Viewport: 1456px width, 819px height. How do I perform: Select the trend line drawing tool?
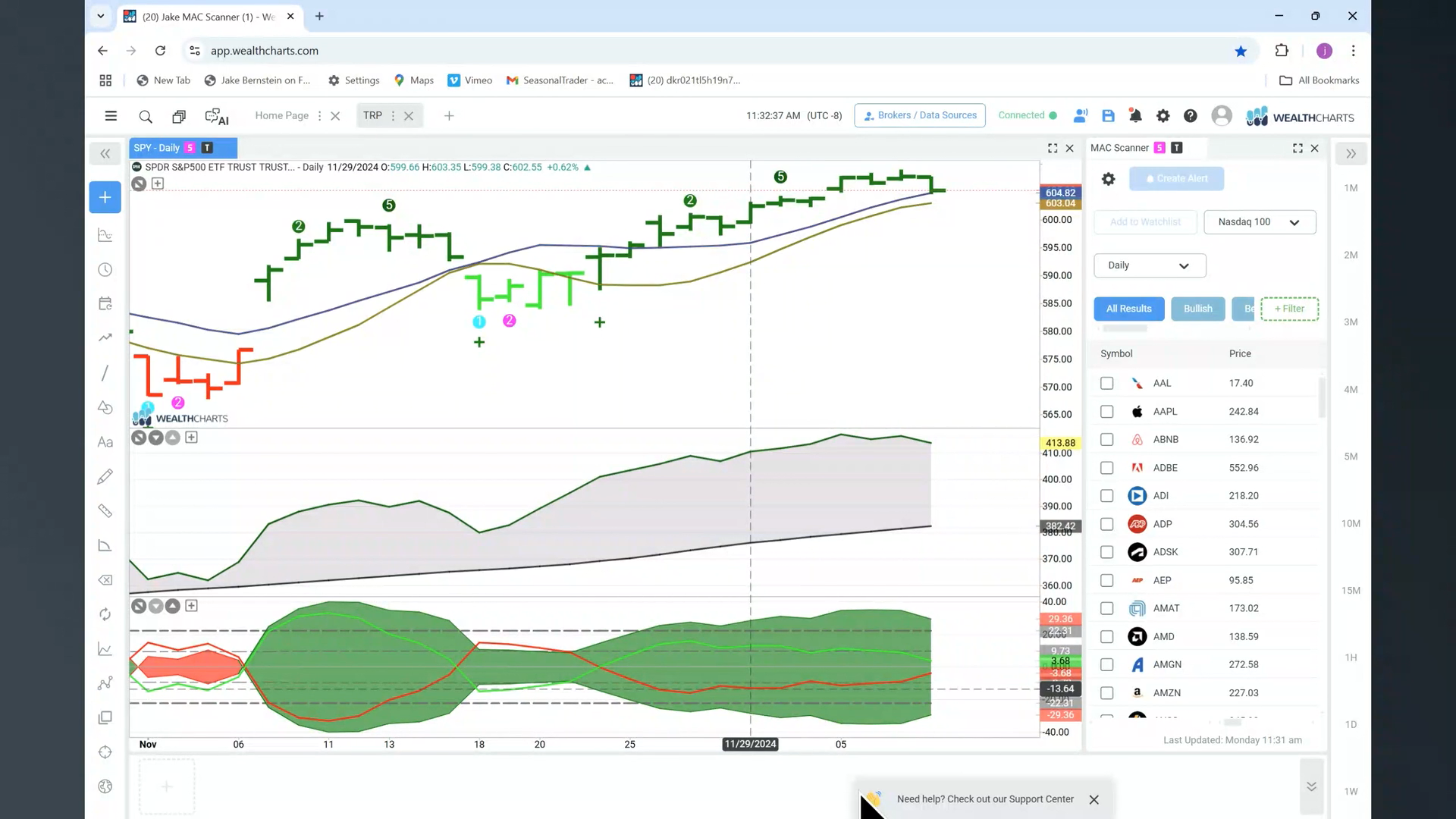(x=105, y=373)
